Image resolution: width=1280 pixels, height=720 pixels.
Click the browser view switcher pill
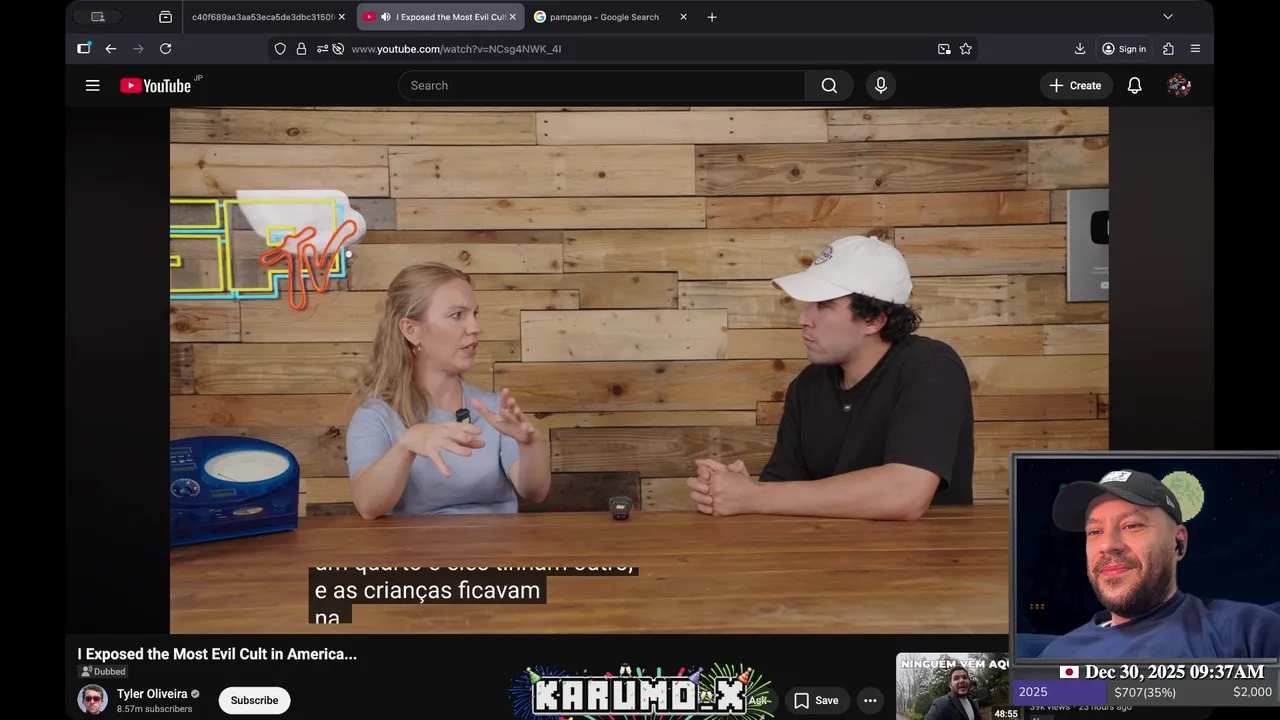click(98, 17)
